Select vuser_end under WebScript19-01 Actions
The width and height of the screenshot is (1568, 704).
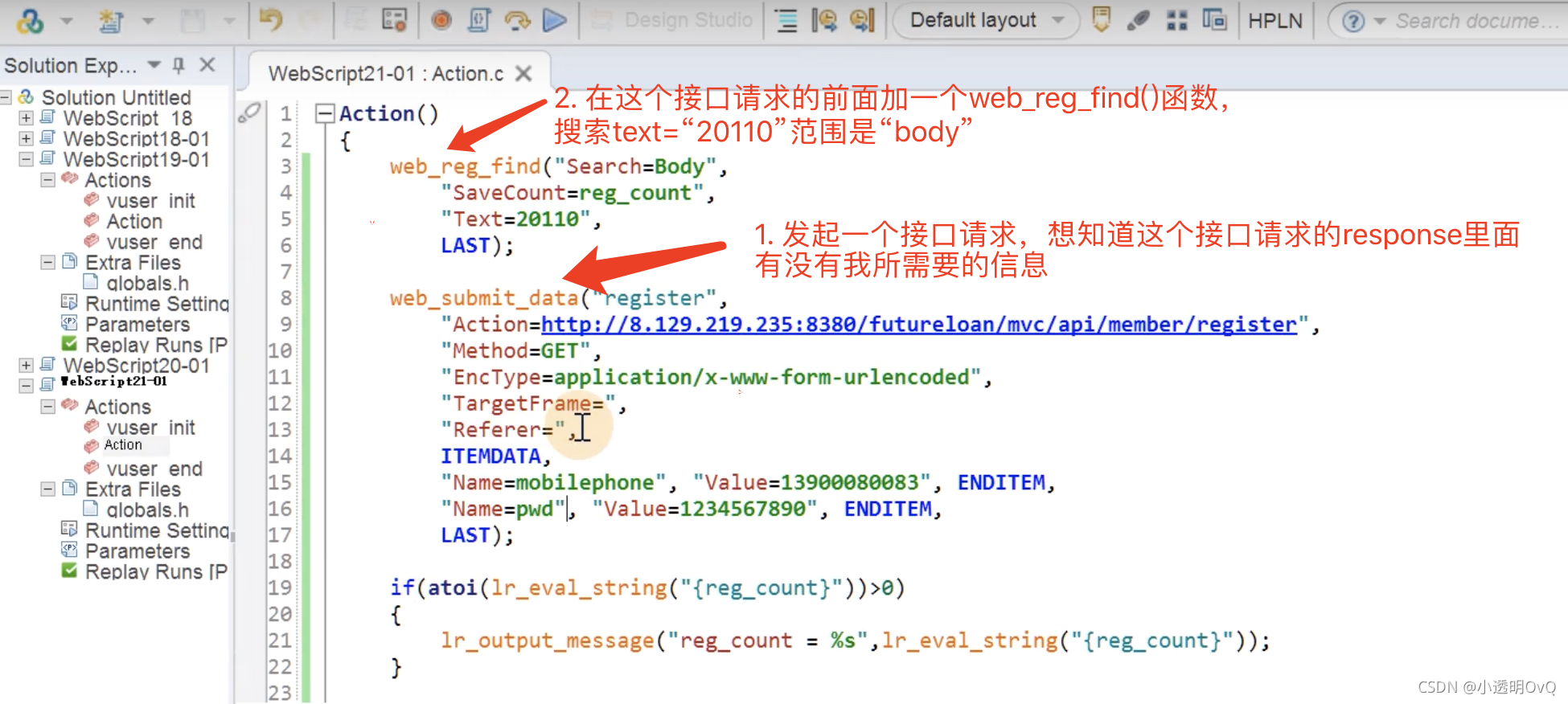click(154, 242)
